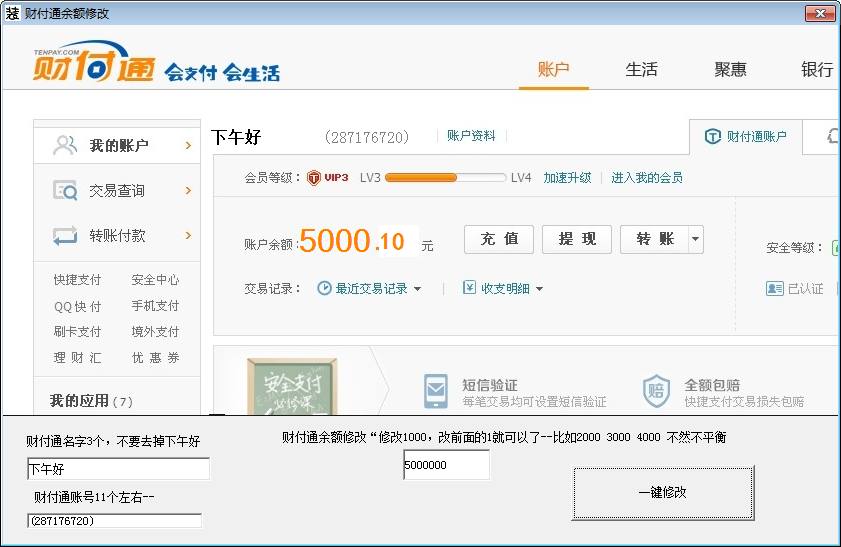The image size is (841, 547).
Task: Open the 快捷支付 link
Action: click(77, 279)
